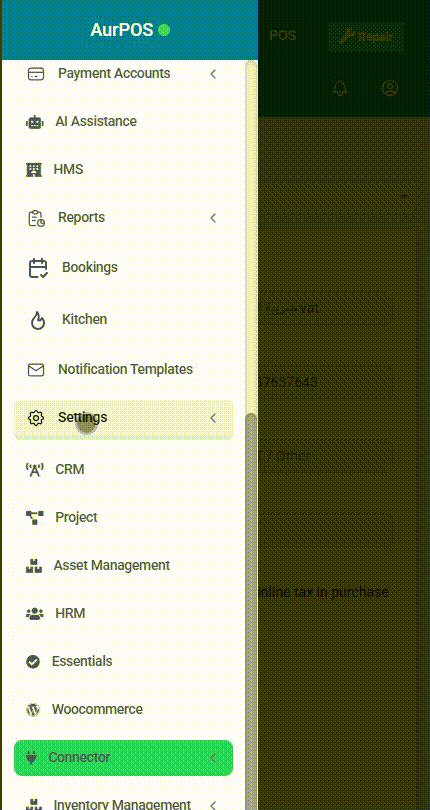Expand the Settings submenu chevron
Image resolution: width=430 pixels, height=810 pixels.
tap(213, 418)
